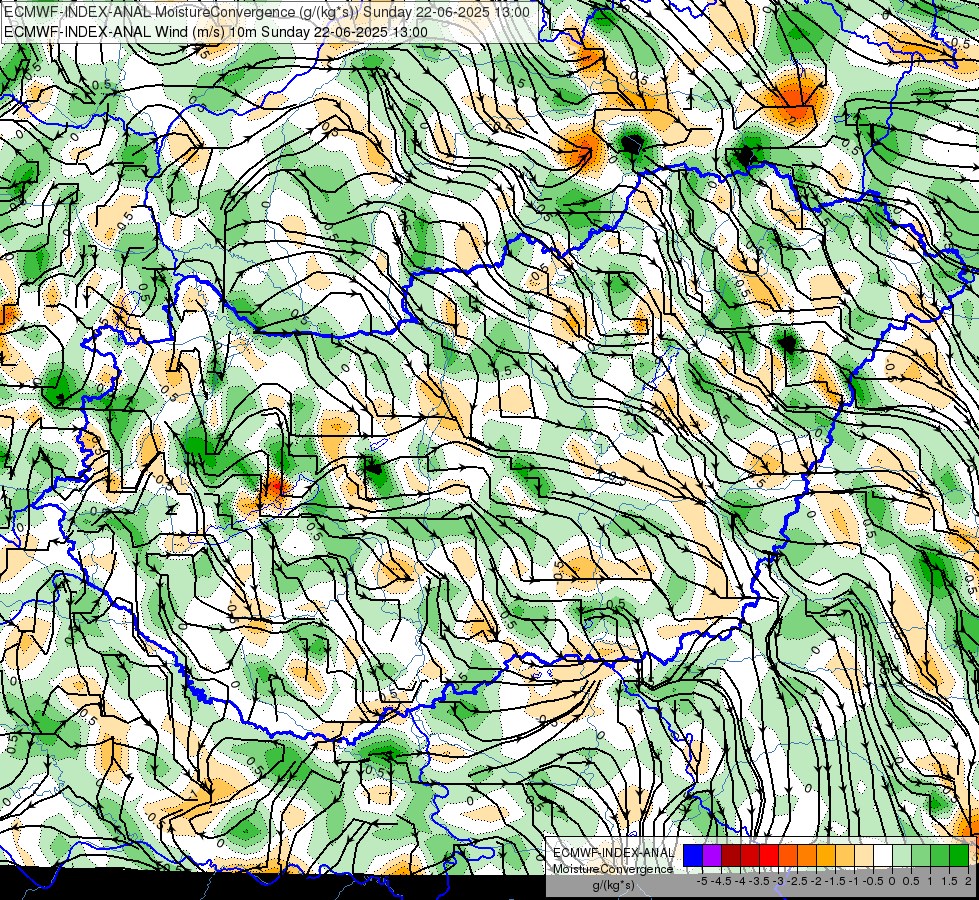
Task: Click the legend tick label -2.5
Action: coord(797,881)
